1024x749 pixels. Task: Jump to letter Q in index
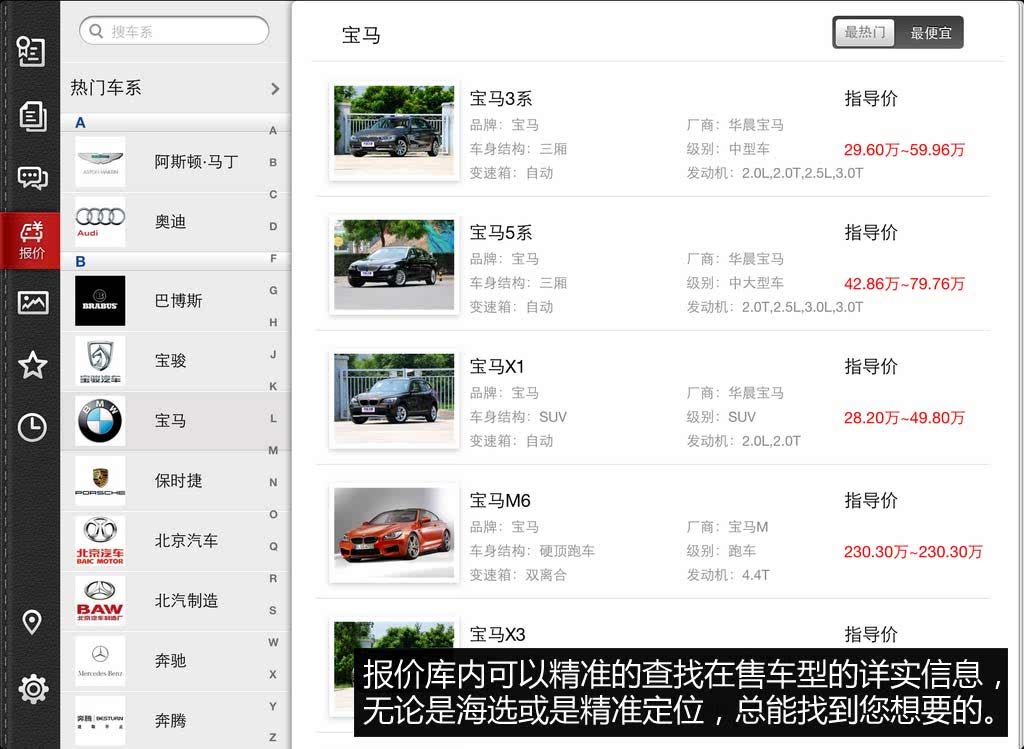point(273,547)
